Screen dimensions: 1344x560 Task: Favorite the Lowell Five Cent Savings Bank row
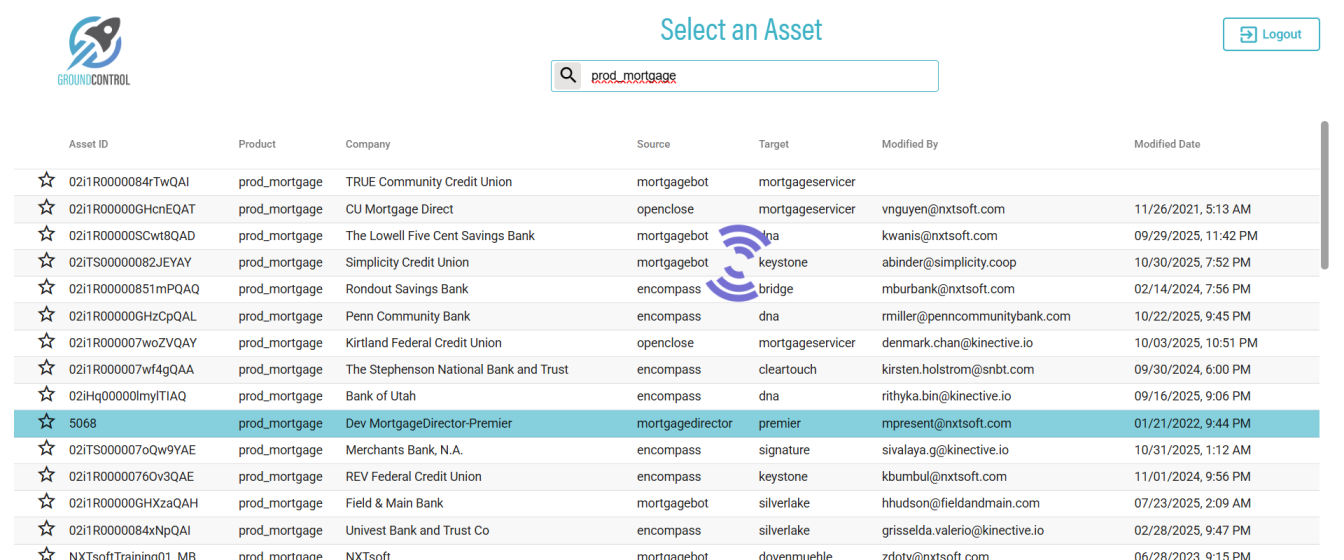click(46, 235)
